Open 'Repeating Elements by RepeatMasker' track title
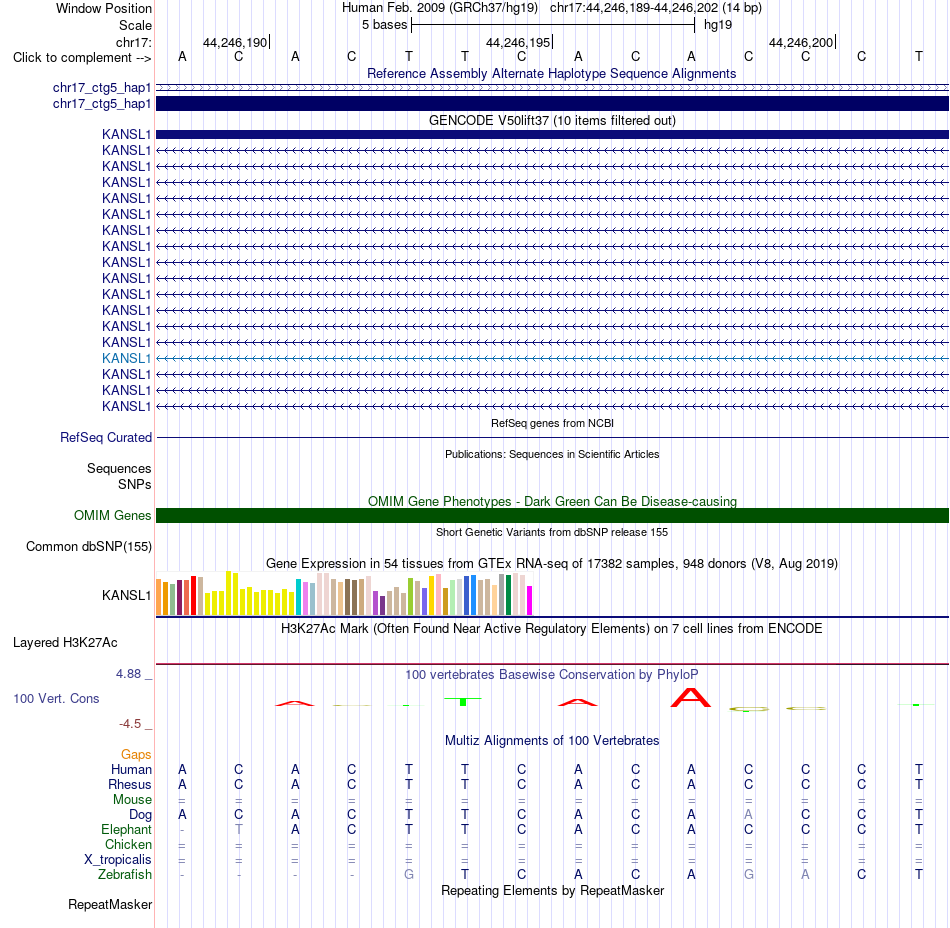This screenshot has height=928, width=950. tap(552, 891)
